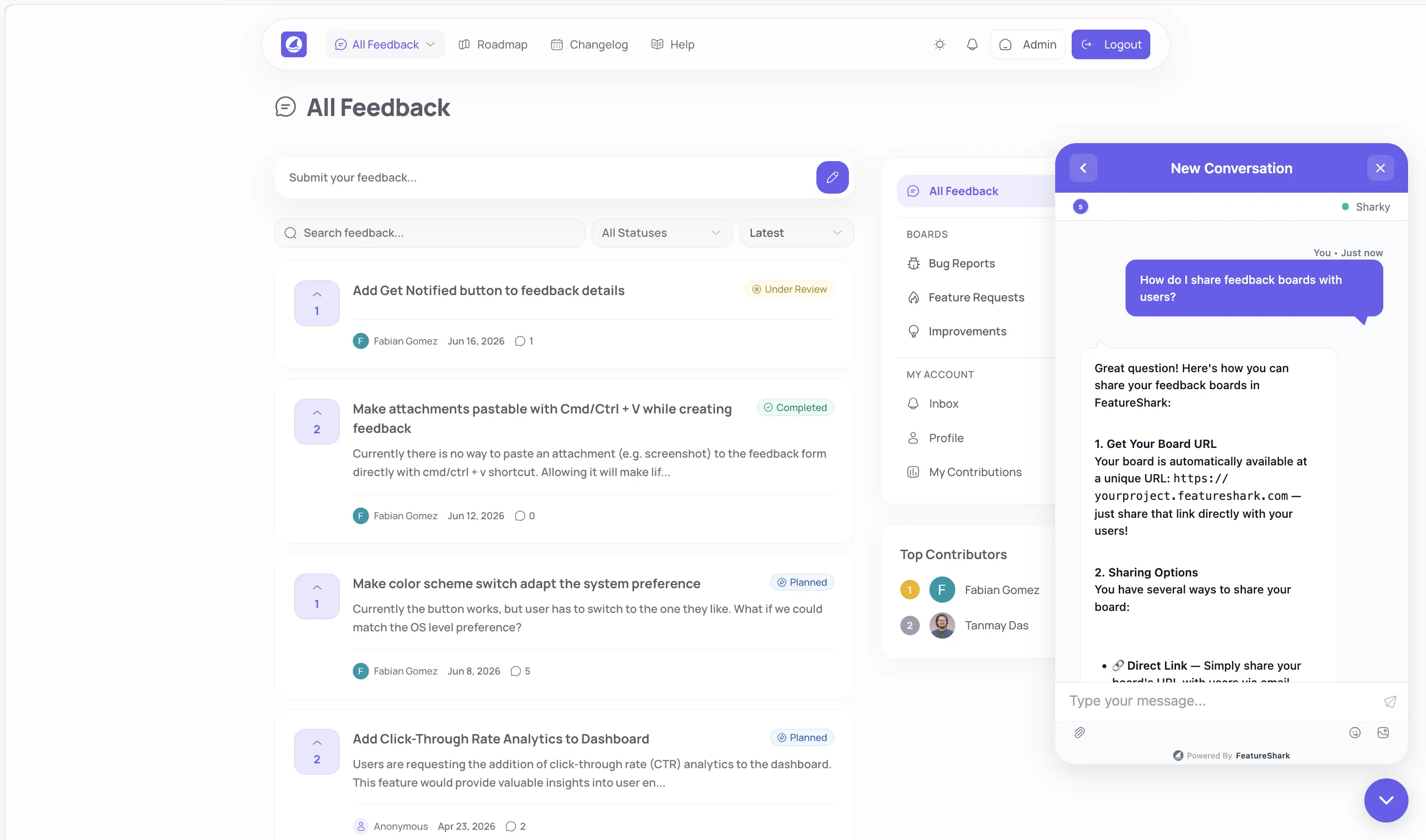Viewport: 1426px width, 840px height.
Task: Click the S avatar in chat header
Action: 1080,207
